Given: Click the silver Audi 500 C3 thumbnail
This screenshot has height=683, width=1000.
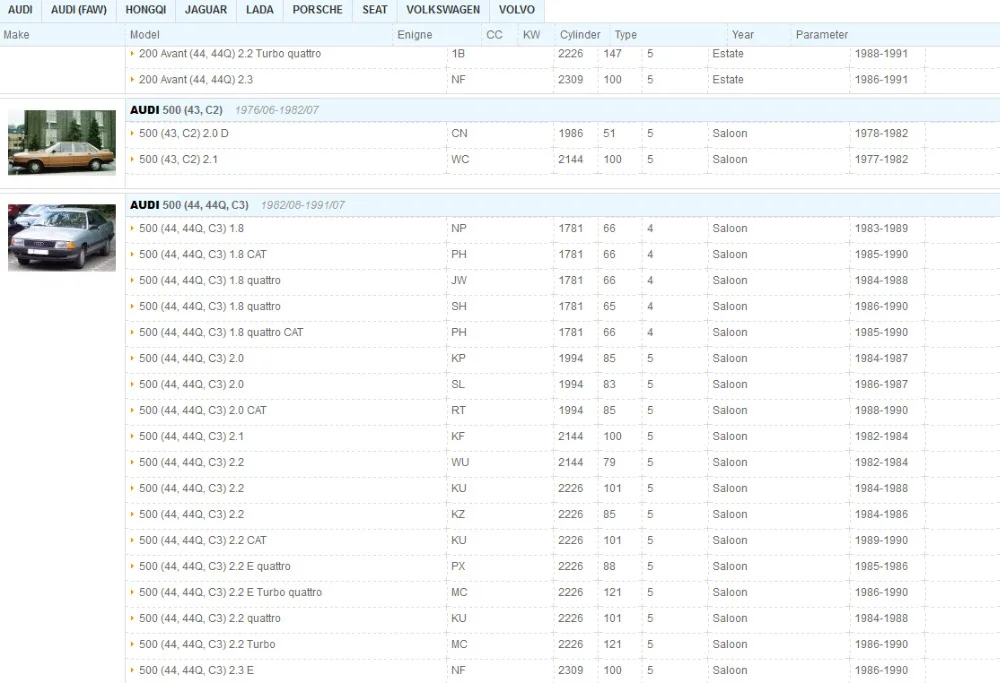Looking at the screenshot, I should 62,237.
